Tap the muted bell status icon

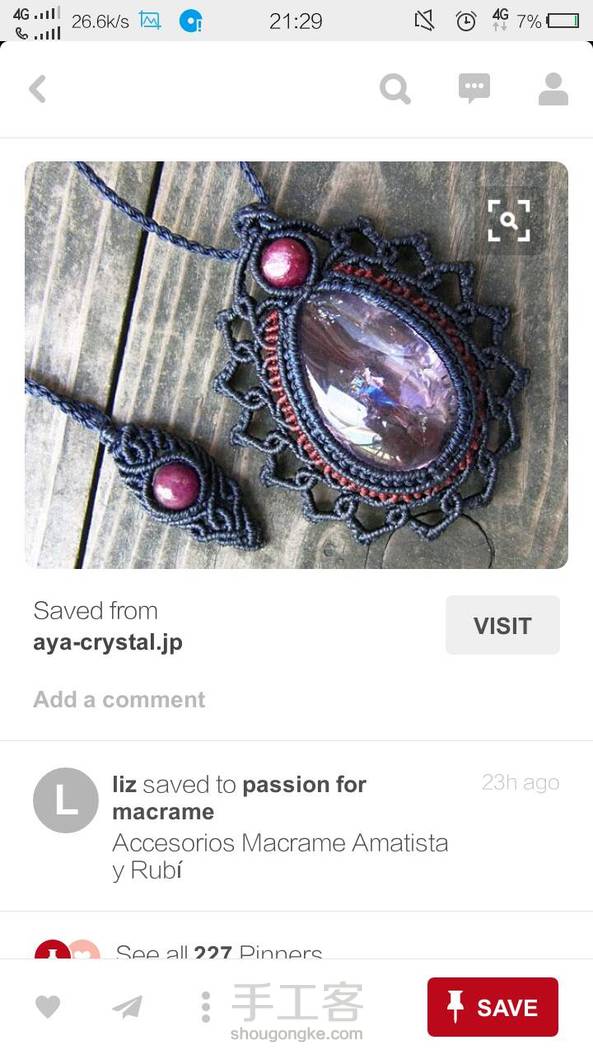pyautogui.click(x=424, y=21)
